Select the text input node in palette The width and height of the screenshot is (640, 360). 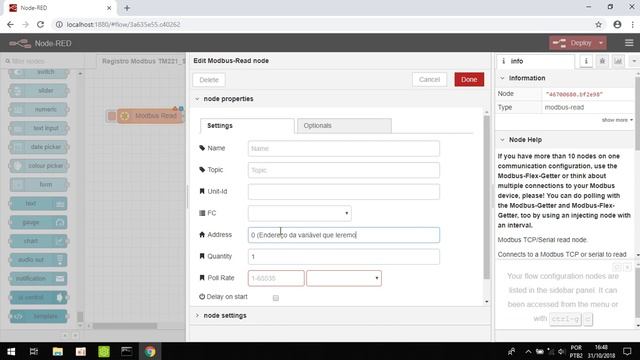click(x=39, y=128)
